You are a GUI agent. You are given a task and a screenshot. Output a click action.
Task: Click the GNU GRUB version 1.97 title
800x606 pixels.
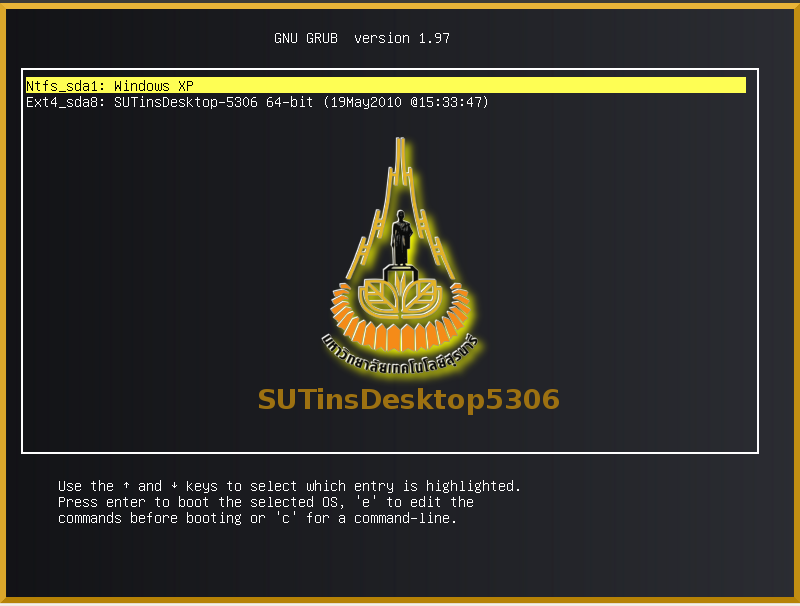(362, 38)
